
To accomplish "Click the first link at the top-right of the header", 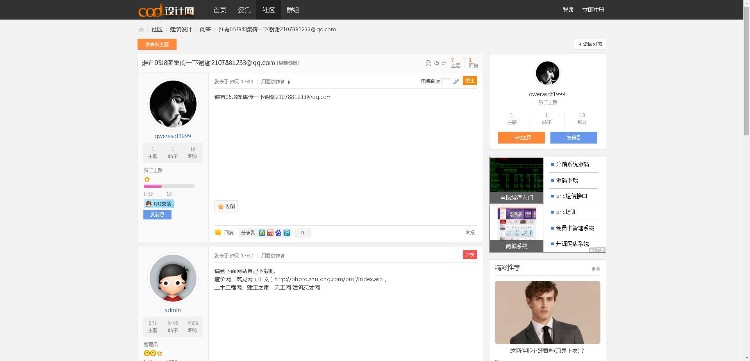I will pyautogui.click(x=568, y=10).
